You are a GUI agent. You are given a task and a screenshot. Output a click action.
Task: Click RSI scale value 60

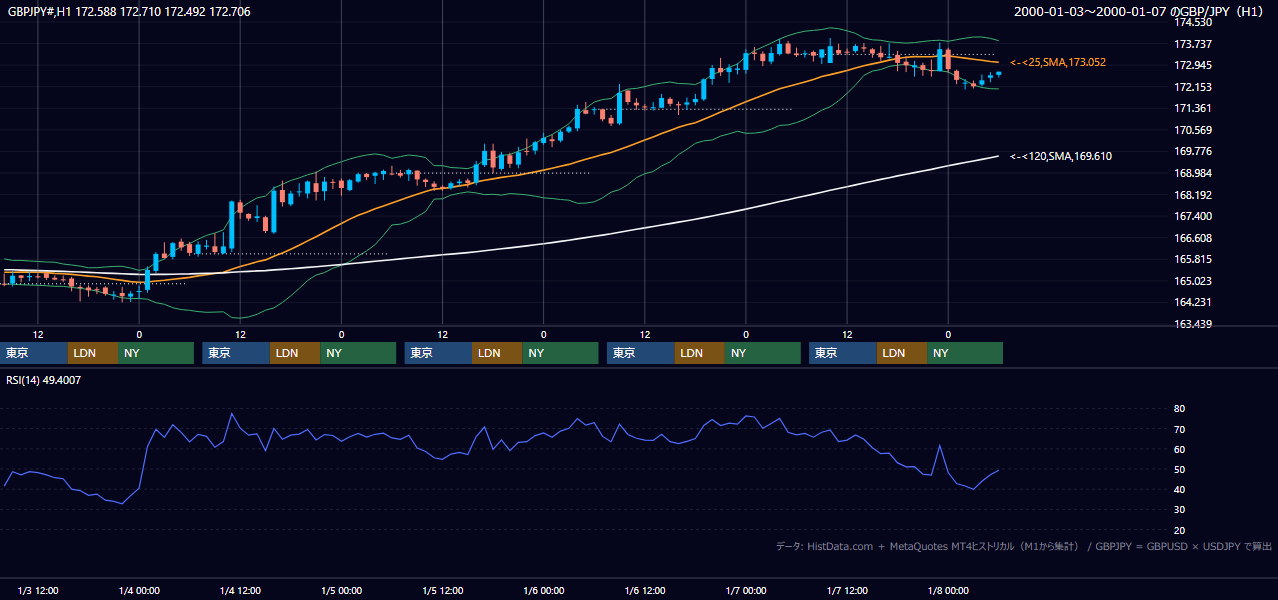(1179, 449)
